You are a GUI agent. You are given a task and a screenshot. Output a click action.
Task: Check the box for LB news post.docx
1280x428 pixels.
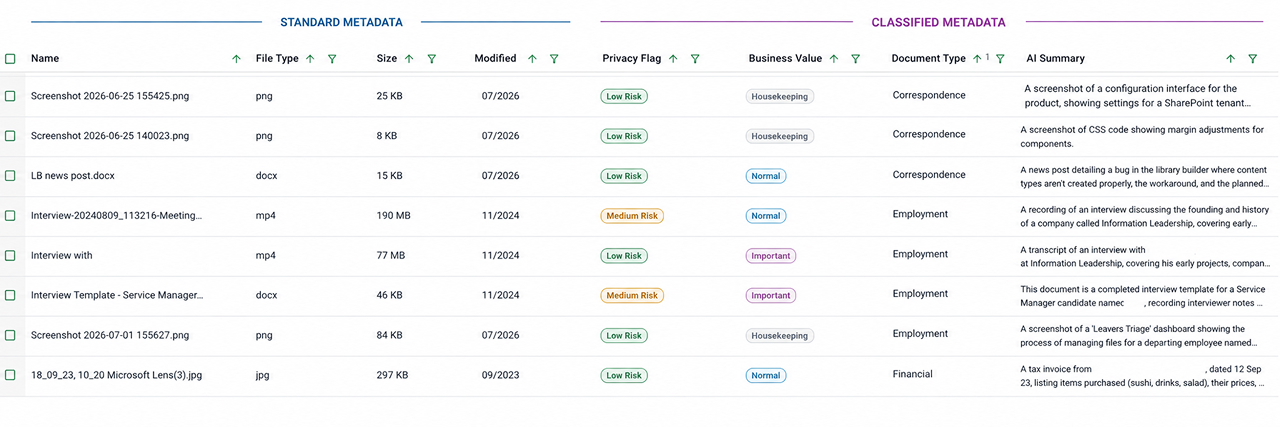[10, 175]
